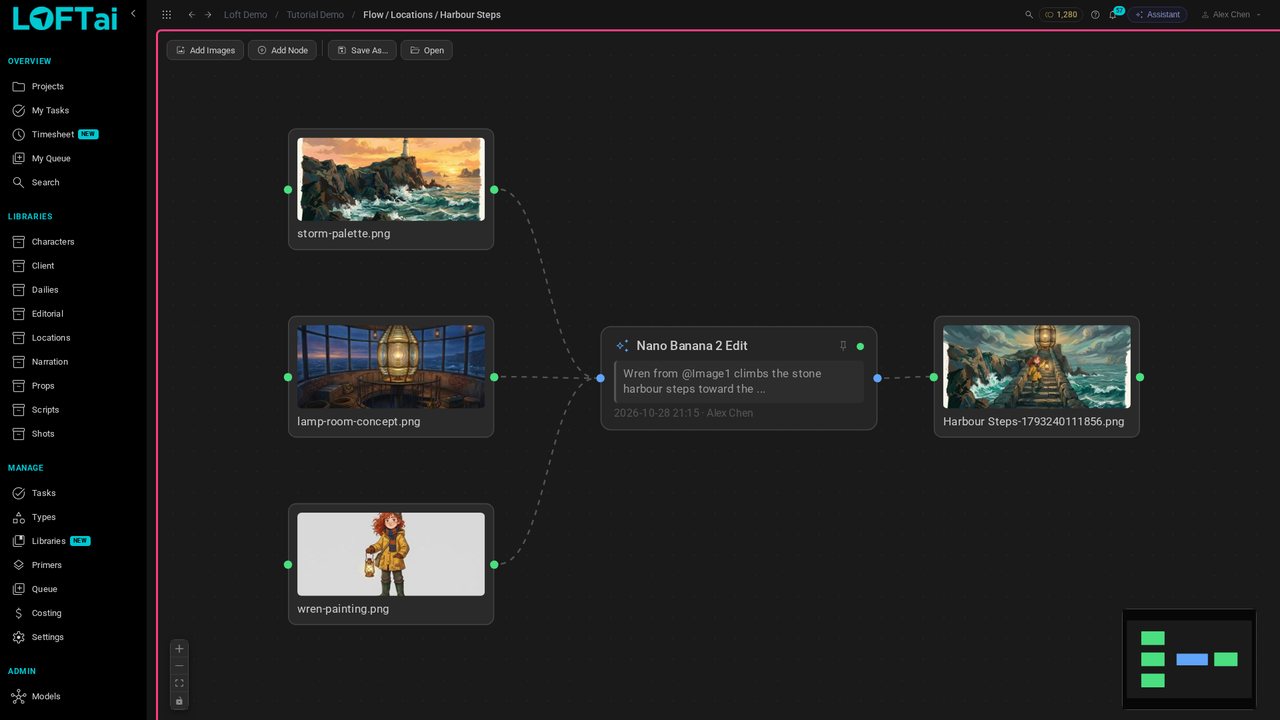Go forward with the right arrow
This screenshot has width=1280, height=720.
[208, 15]
